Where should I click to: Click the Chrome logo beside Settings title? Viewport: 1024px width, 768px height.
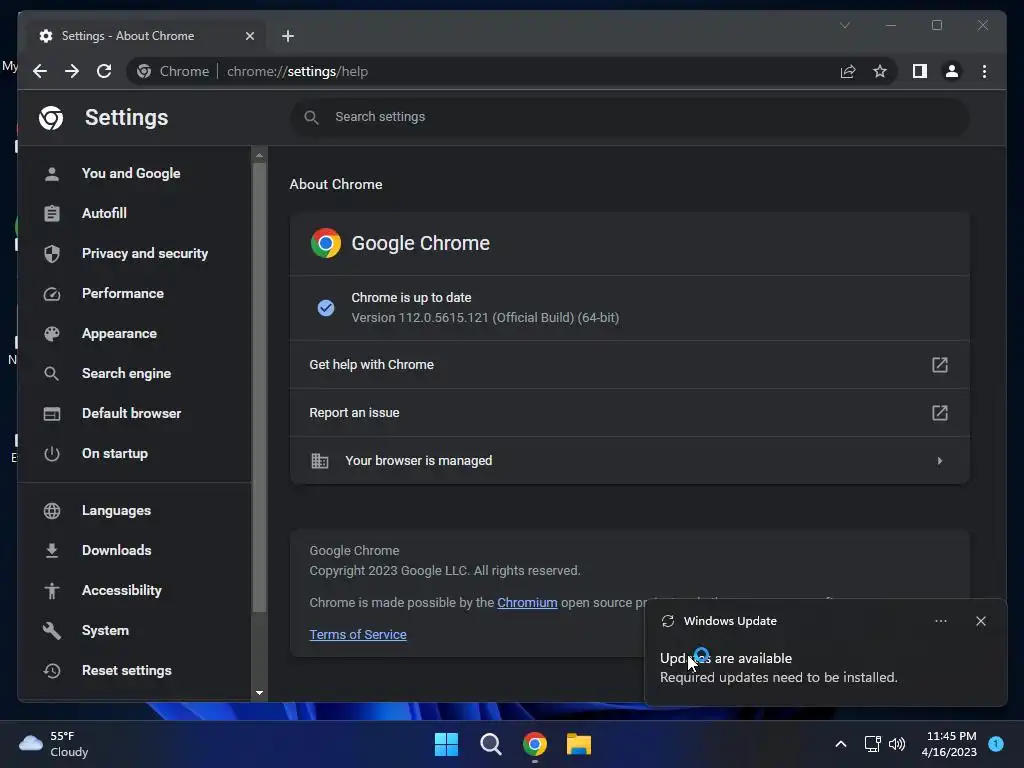(51, 118)
